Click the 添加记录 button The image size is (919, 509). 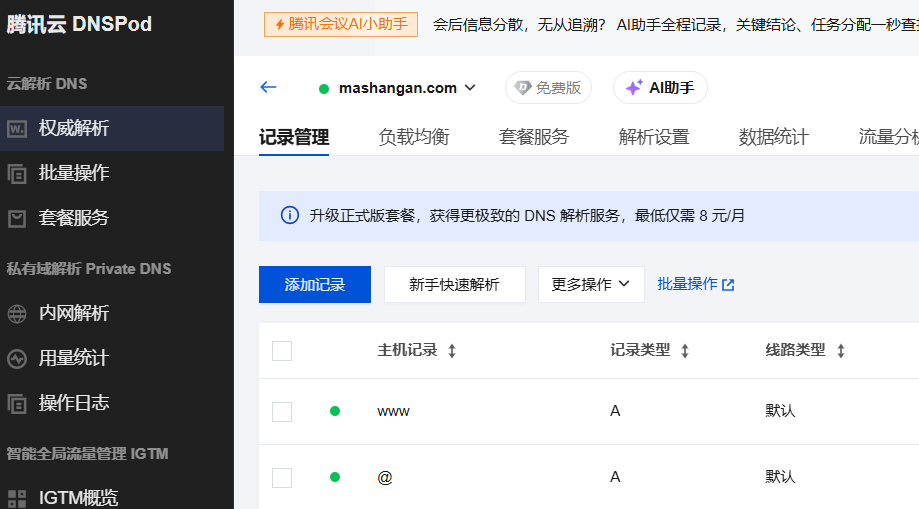pos(315,284)
